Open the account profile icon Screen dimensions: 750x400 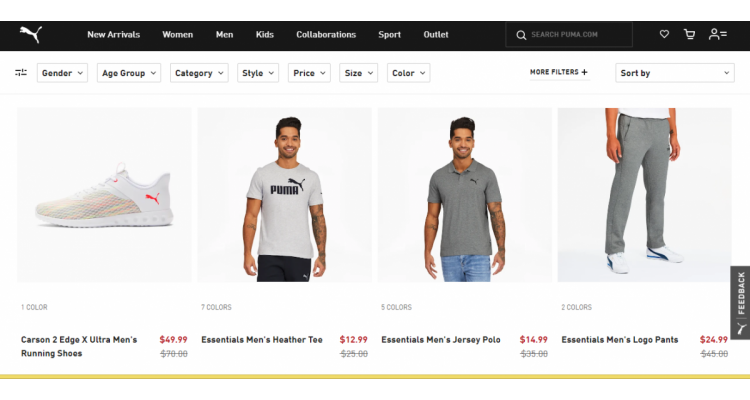click(x=718, y=34)
